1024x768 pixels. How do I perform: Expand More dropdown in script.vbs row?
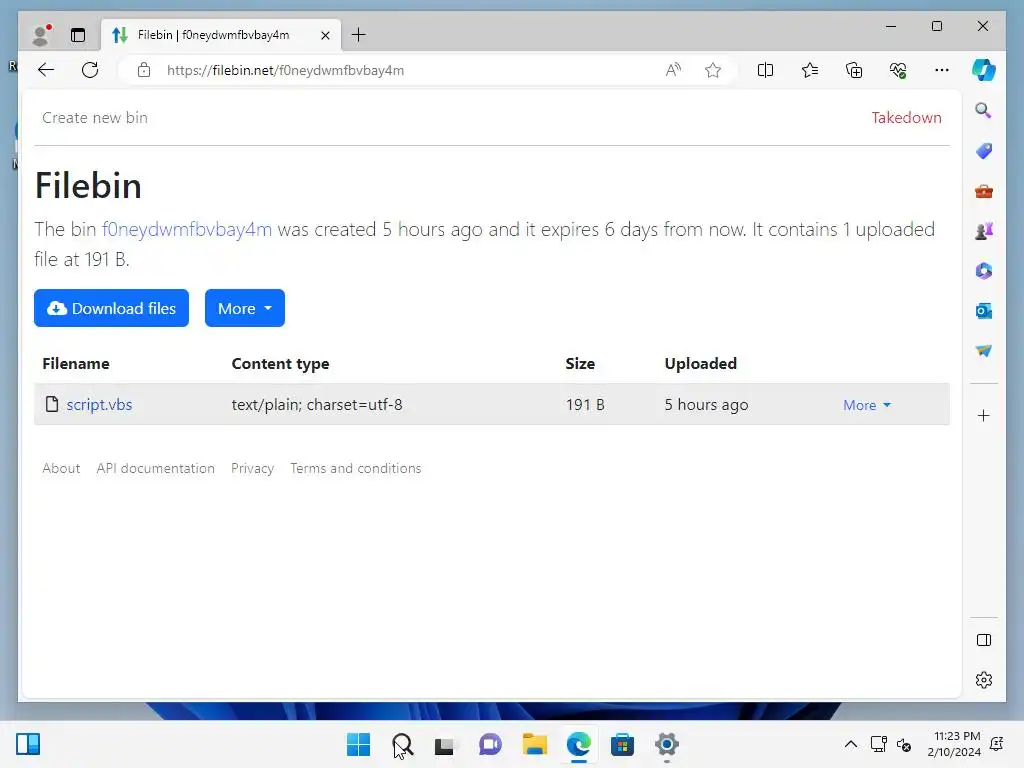867,405
